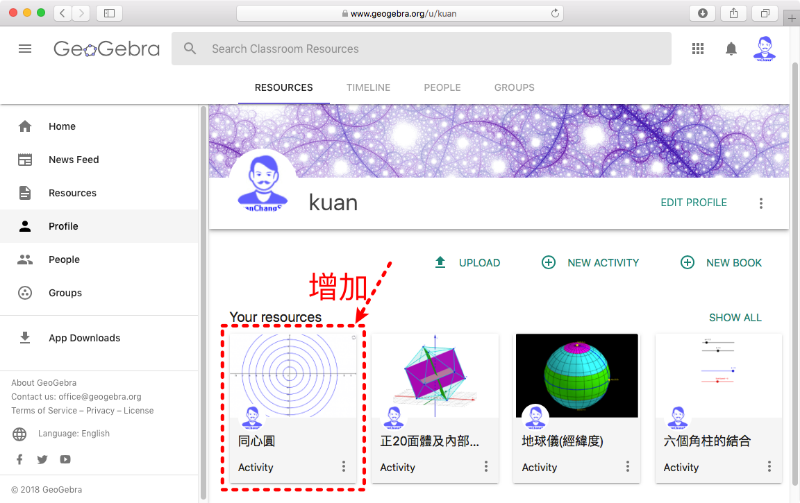Open Groups in sidebar
This screenshot has height=503, width=800.
[99, 293]
